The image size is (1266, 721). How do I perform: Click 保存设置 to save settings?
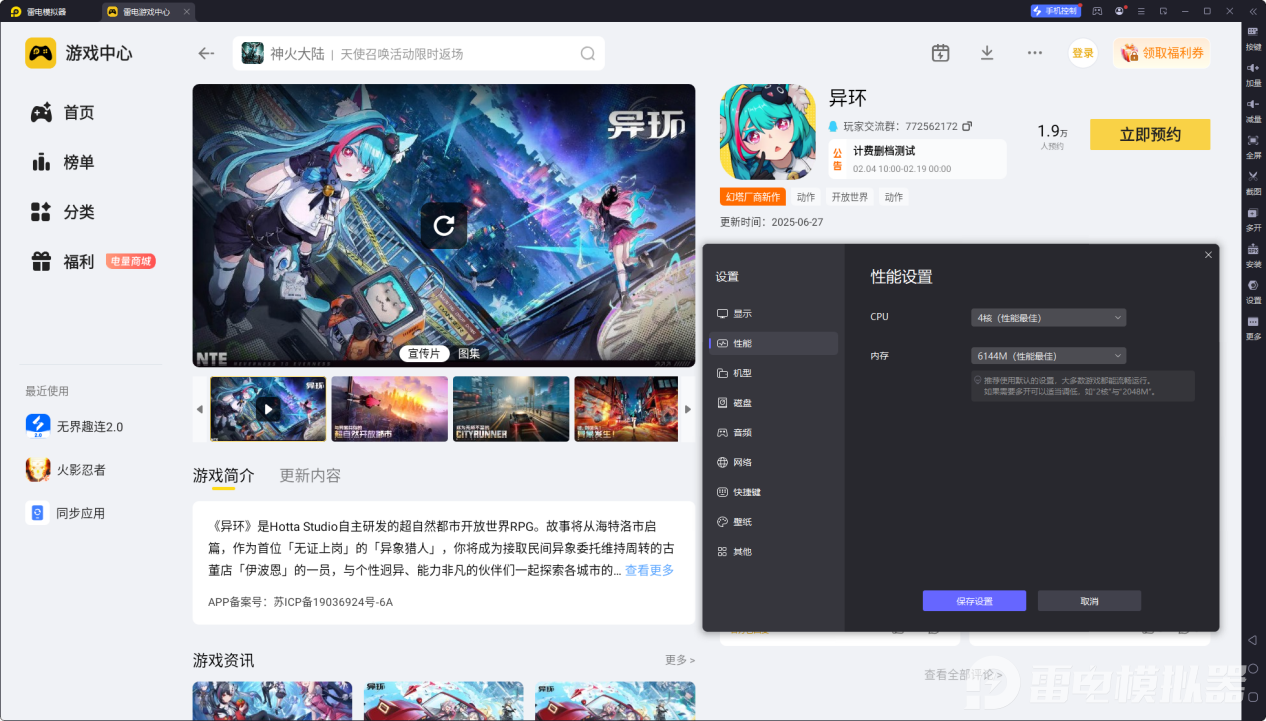pos(974,601)
